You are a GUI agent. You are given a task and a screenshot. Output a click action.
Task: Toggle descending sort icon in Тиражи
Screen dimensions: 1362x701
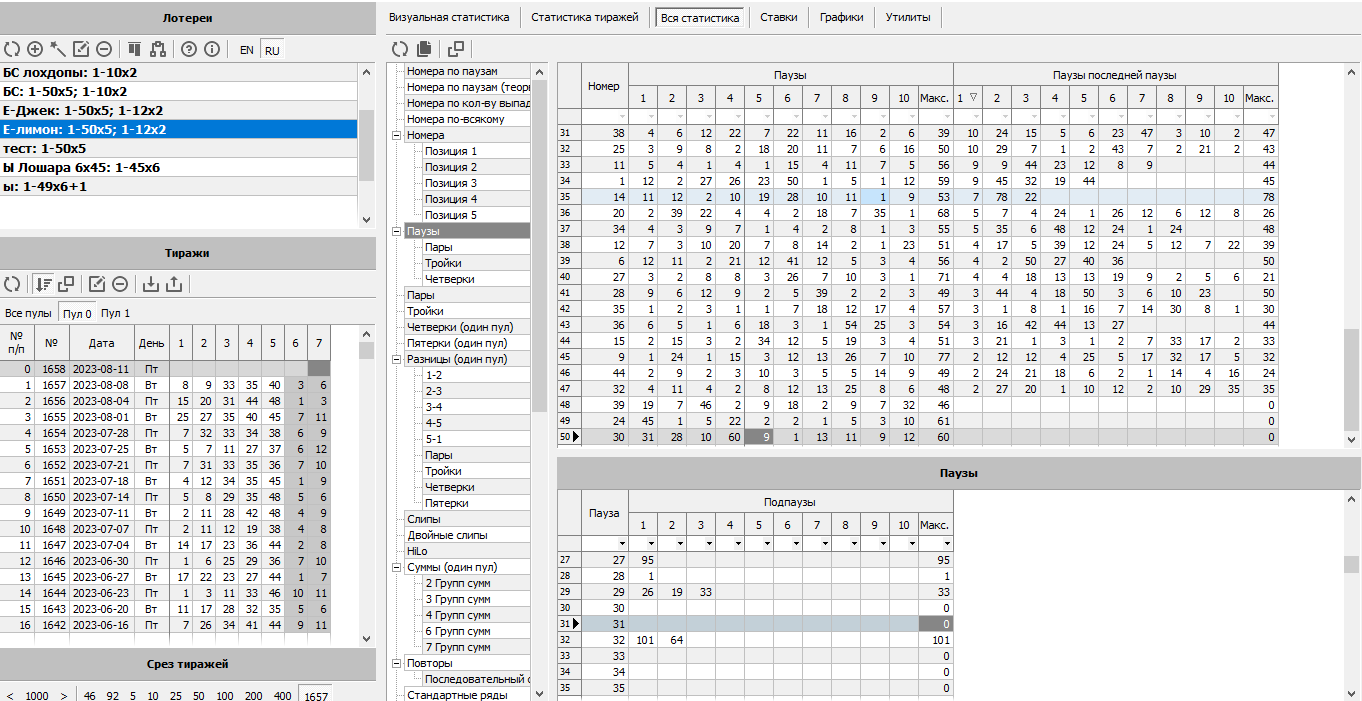pos(43,284)
